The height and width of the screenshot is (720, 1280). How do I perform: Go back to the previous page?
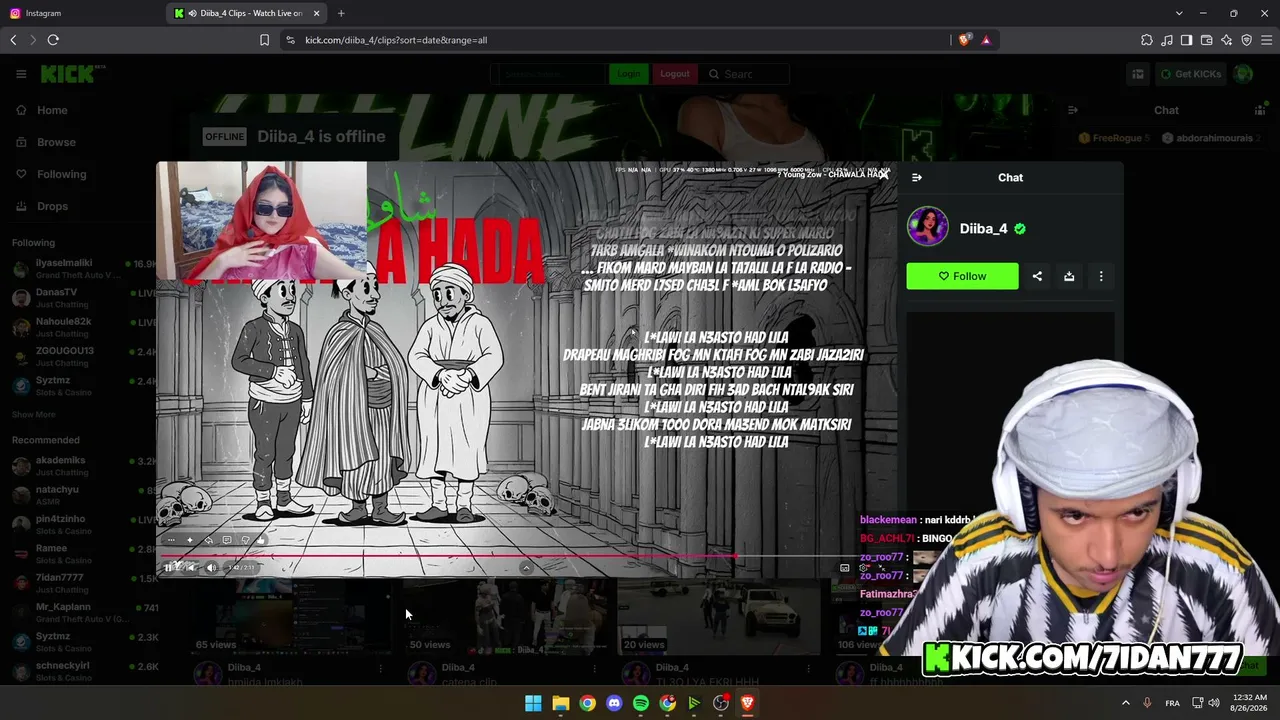(x=13, y=40)
